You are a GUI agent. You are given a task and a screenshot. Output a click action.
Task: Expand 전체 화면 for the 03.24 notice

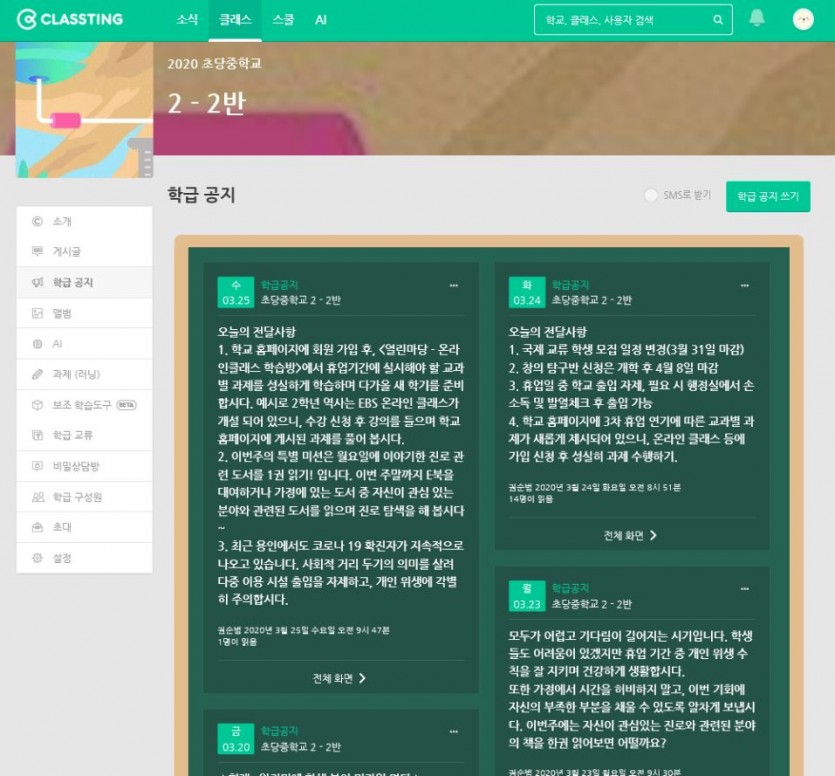tap(631, 535)
